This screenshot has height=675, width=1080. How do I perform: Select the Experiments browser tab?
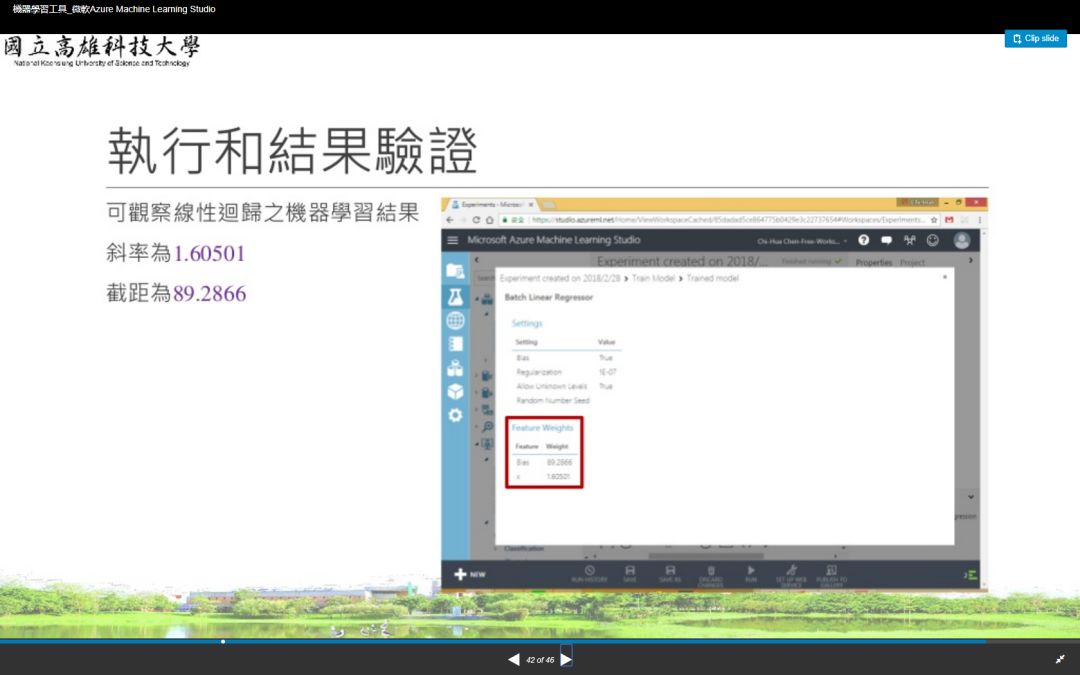click(492, 205)
